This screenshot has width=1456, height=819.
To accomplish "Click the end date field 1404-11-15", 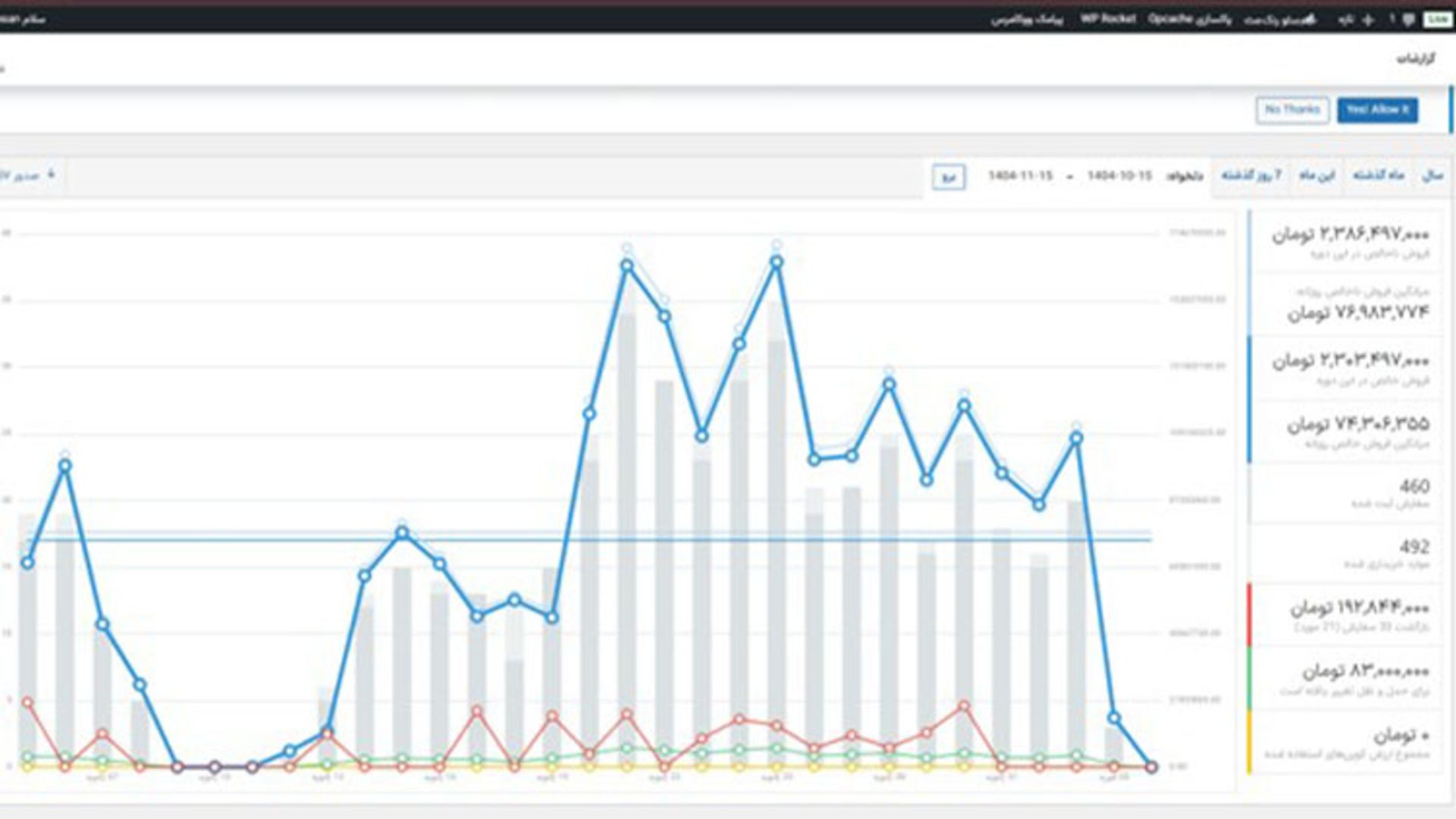I will (x=1020, y=176).
